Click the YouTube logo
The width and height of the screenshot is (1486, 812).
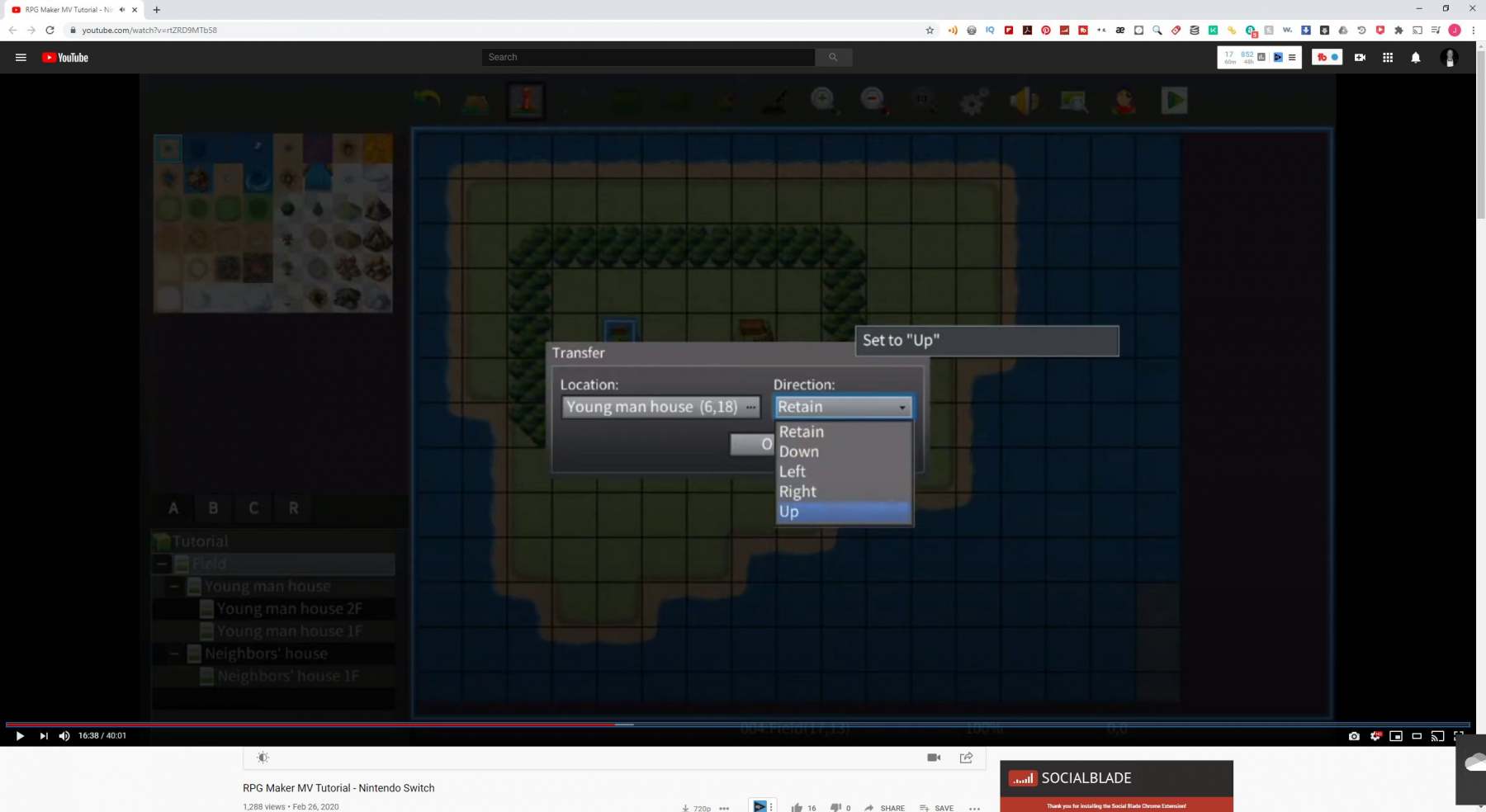click(65, 58)
